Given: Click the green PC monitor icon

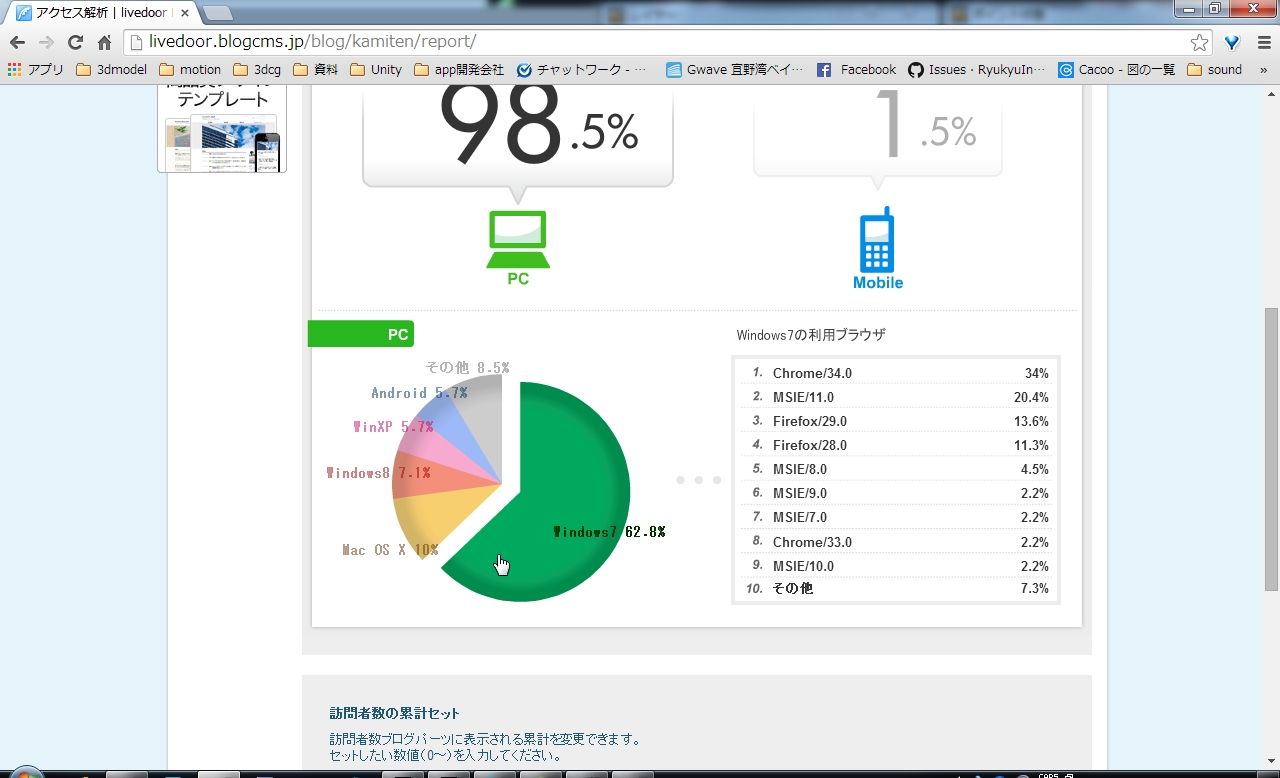Looking at the screenshot, I should (x=518, y=239).
